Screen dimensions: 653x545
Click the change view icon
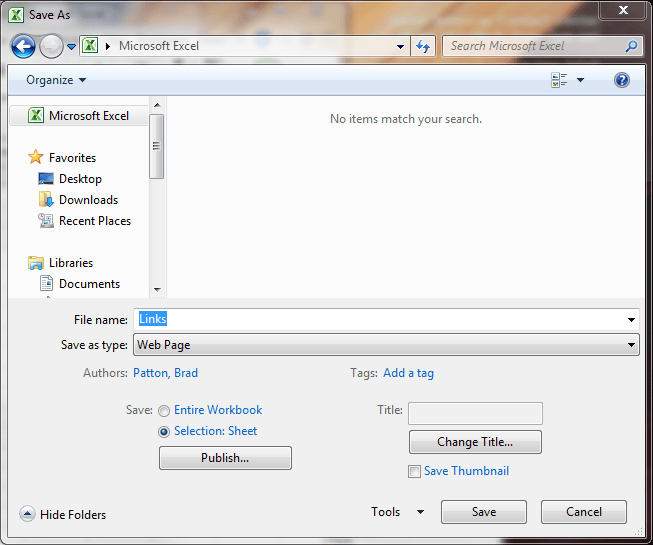tap(559, 80)
